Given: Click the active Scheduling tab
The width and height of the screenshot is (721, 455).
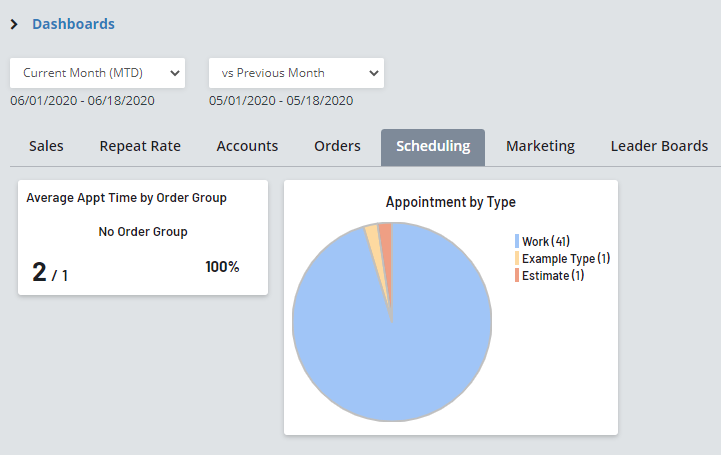Looking at the screenshot, I should [x=432, y=146].
